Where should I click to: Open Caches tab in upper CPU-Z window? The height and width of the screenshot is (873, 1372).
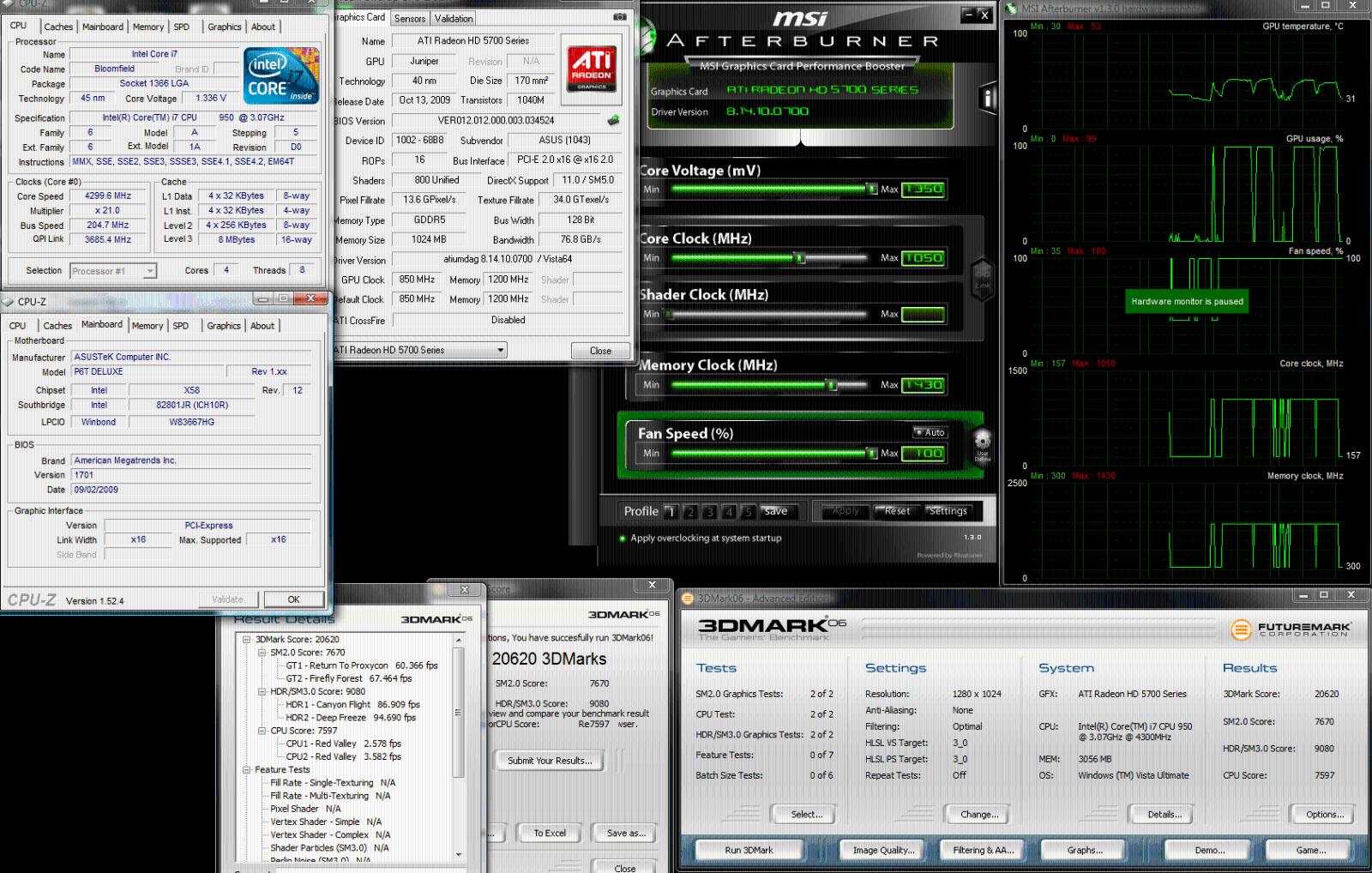pos(58,27)
